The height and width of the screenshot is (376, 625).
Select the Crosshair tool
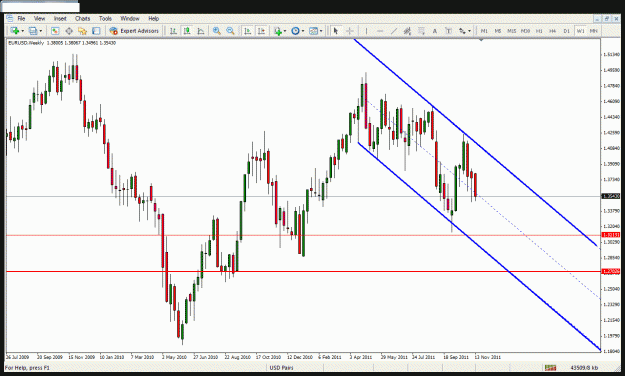[350, 31]
